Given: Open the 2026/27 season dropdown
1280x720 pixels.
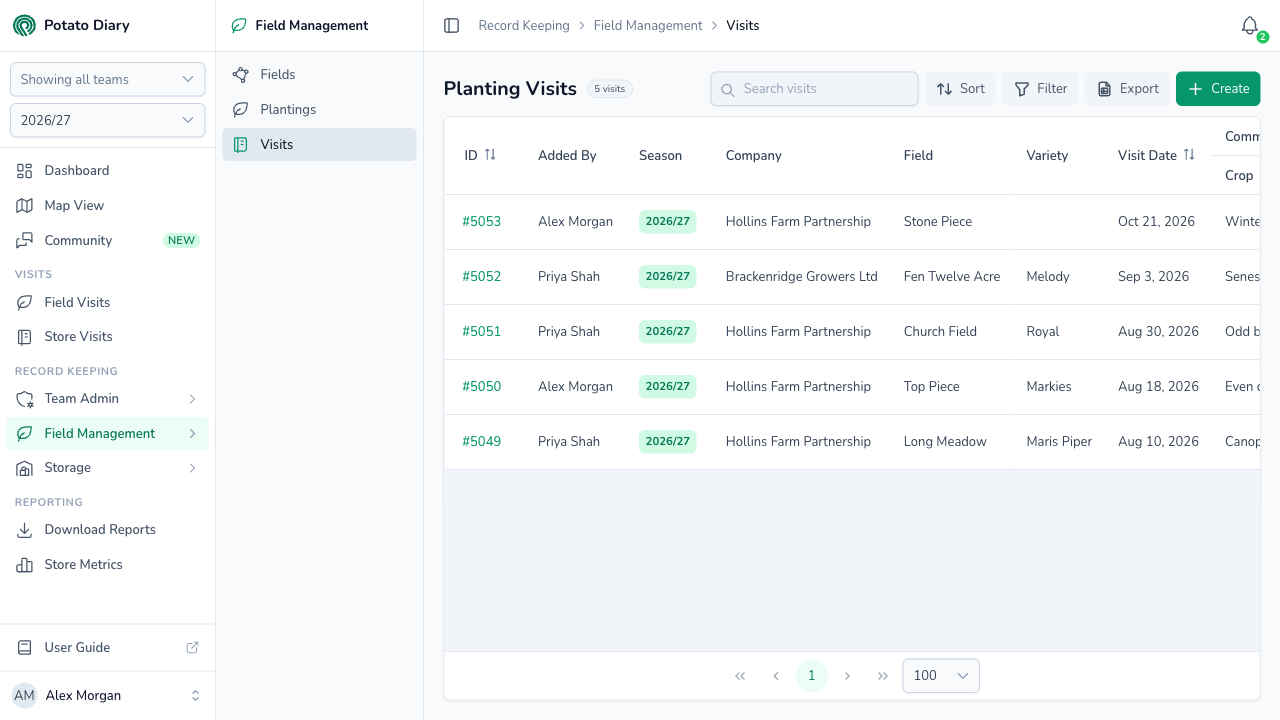Looking at the screenshot, I should point(108,120).
